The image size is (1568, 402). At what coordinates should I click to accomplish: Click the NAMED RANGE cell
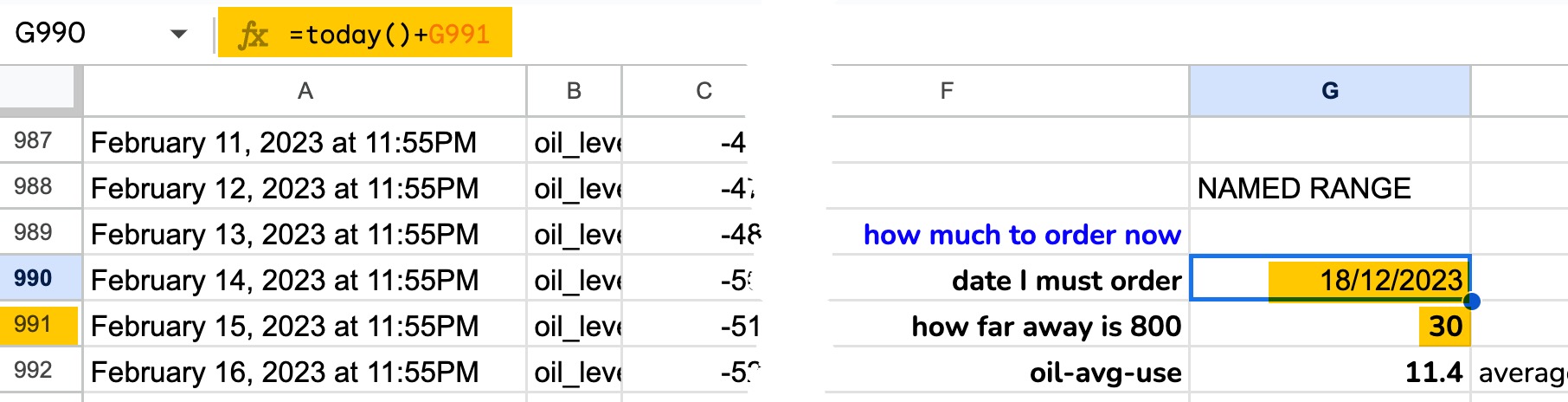point(1329,187)
